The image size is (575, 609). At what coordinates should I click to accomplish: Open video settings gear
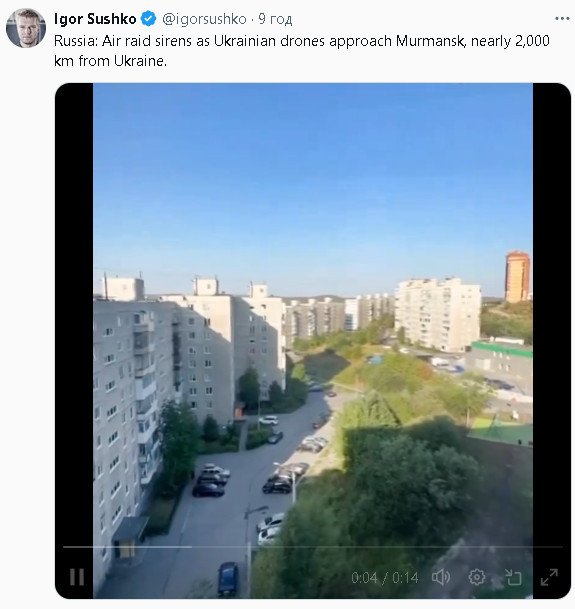click(x=477, y=577)
